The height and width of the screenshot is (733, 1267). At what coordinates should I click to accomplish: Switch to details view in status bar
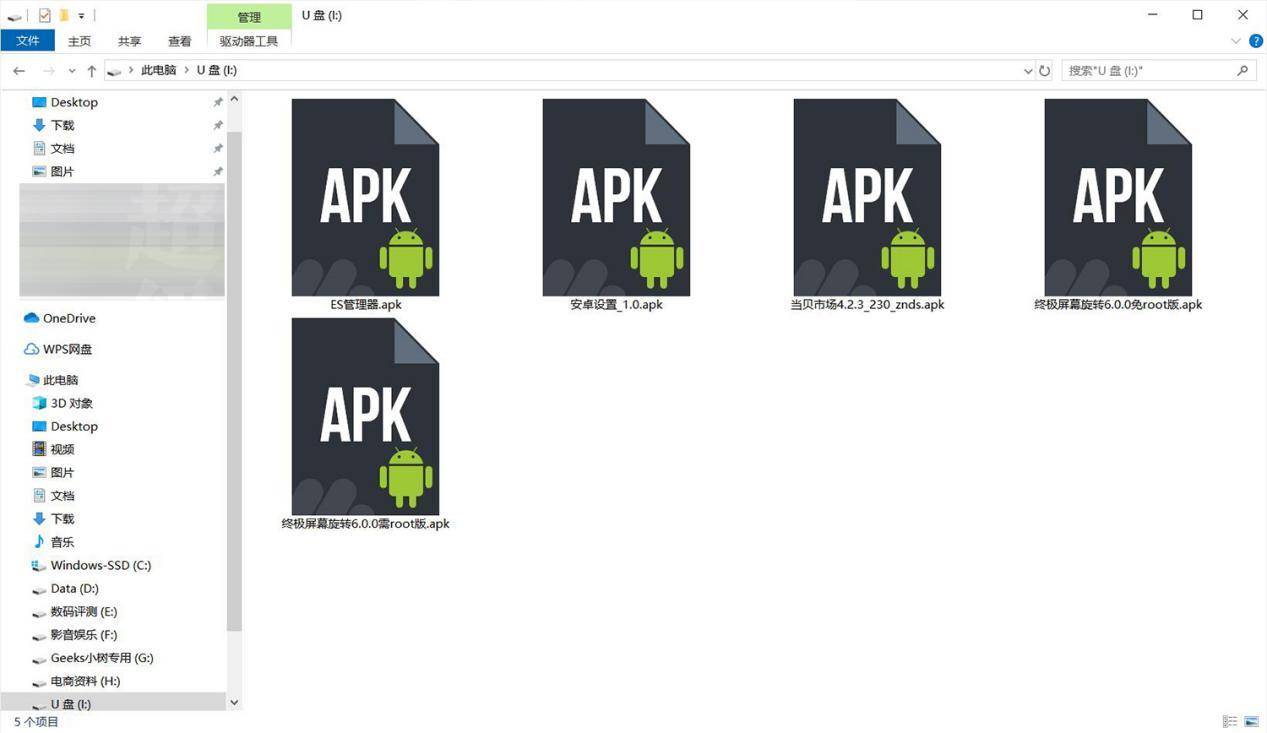pyautogui.click(x=1230, y=721)
